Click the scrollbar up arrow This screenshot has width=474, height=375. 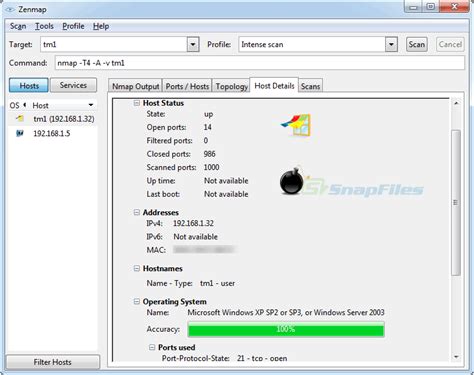point(456,103)
